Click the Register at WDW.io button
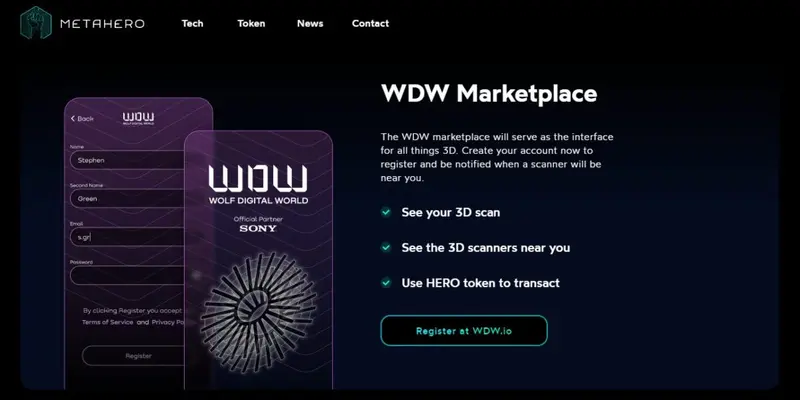 coord(464,331)
